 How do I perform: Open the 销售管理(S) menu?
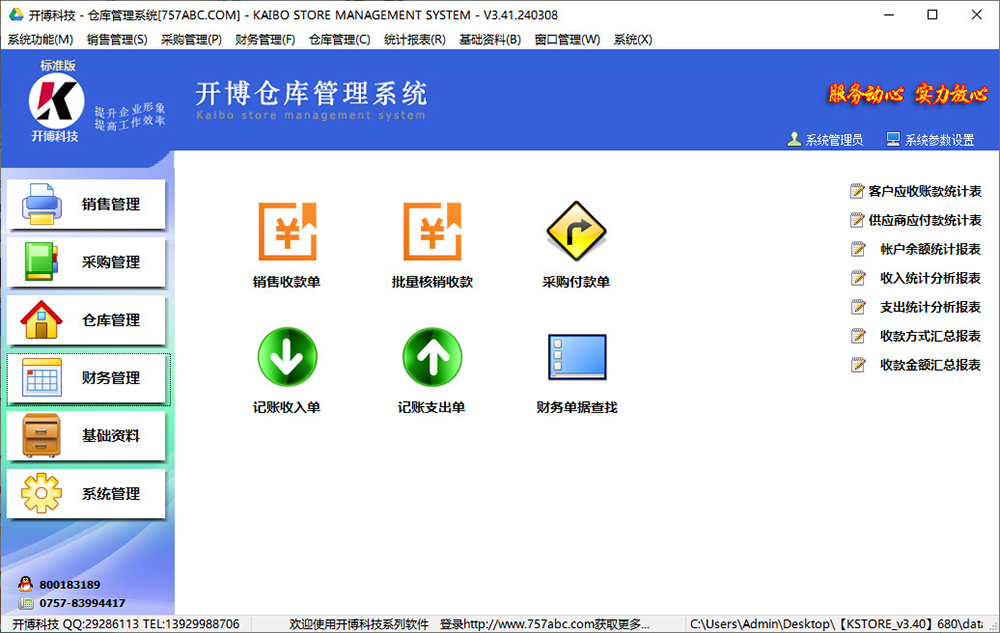(117, 40)
